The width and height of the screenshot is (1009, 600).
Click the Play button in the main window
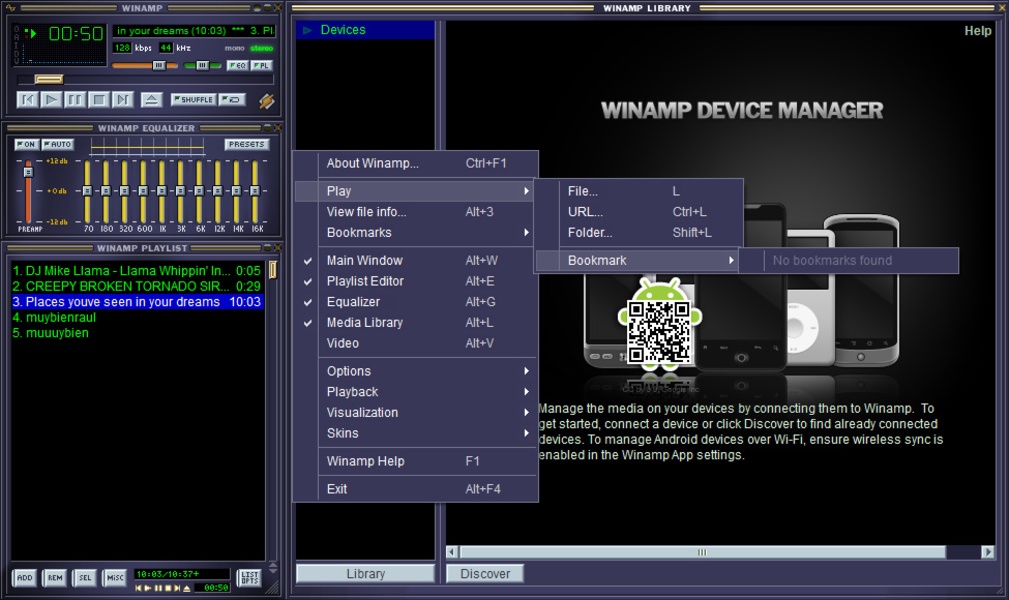click(51, 99)
